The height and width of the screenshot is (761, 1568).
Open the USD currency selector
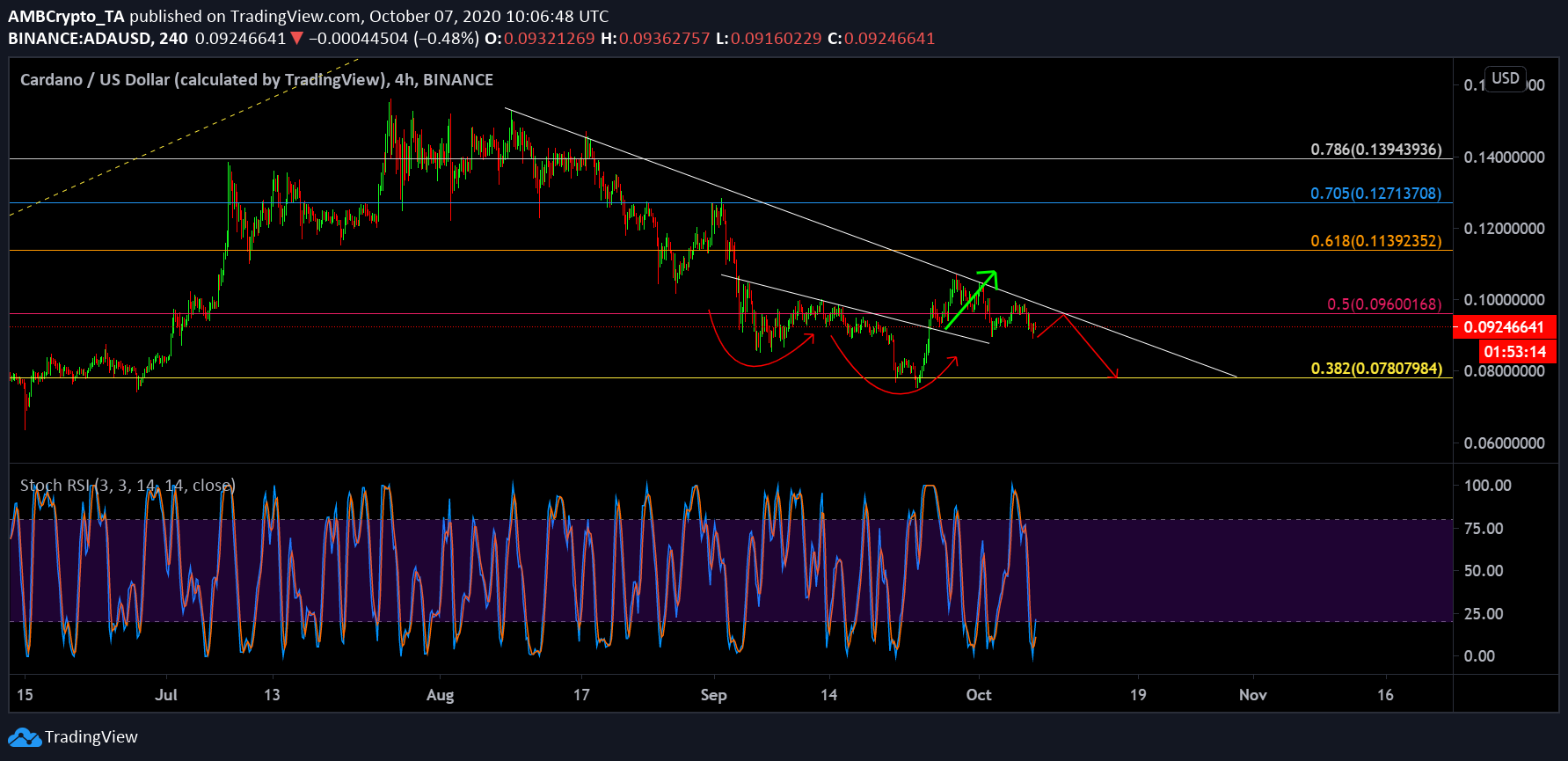click(1505, 78)
